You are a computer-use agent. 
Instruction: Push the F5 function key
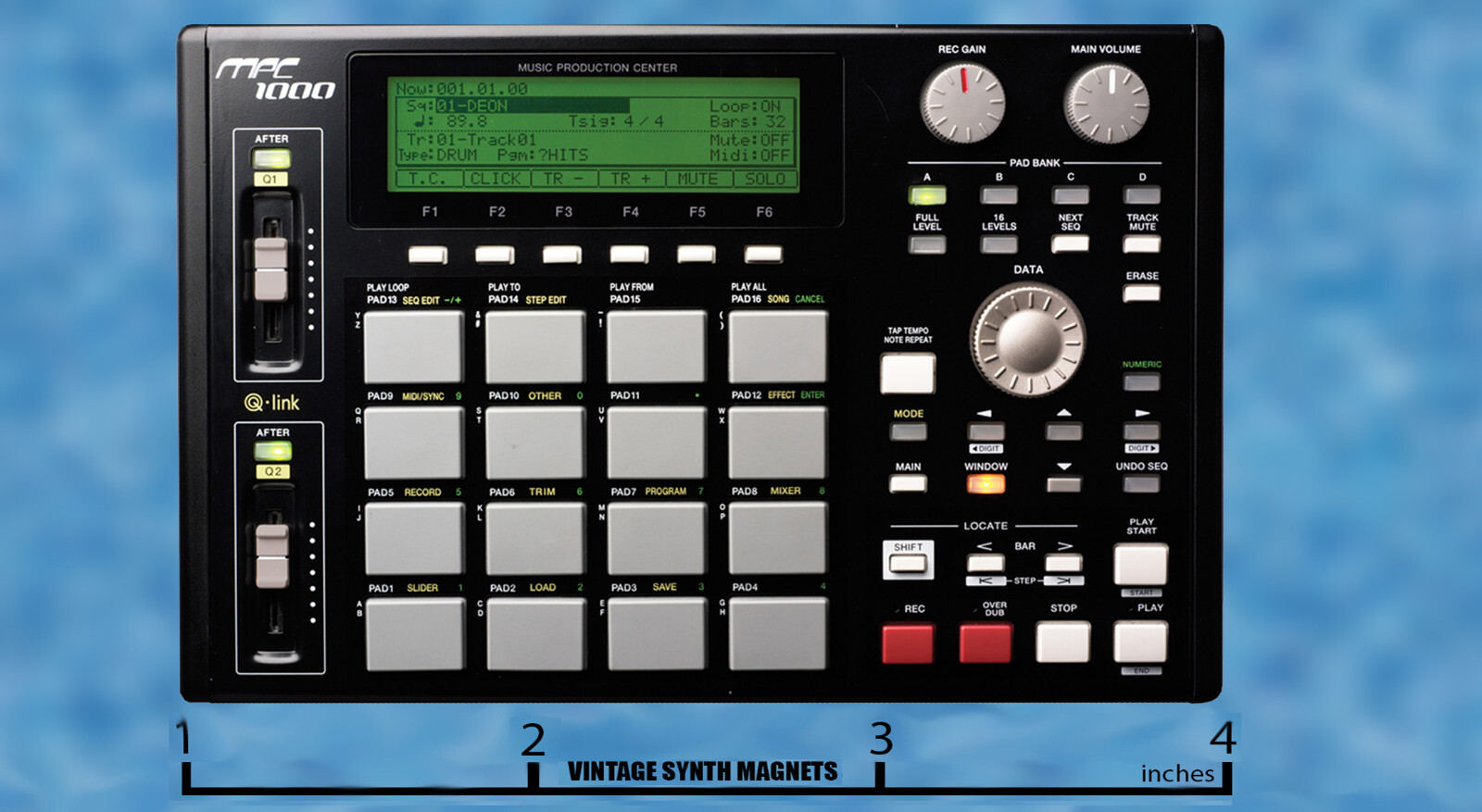[697, 254]
